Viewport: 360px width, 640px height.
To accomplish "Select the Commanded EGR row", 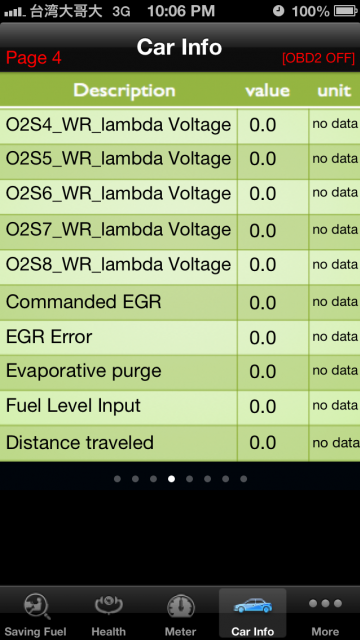I will tap(180, 302).
